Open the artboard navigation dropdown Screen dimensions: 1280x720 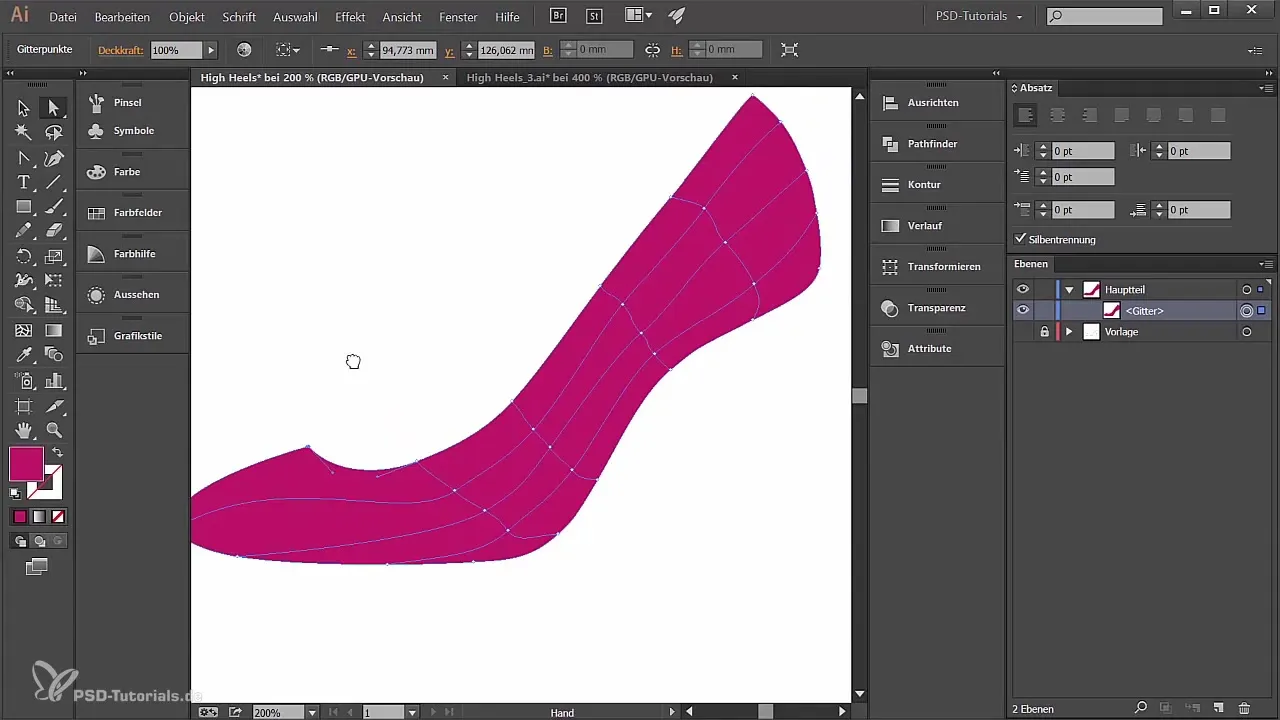click(412, 712)
